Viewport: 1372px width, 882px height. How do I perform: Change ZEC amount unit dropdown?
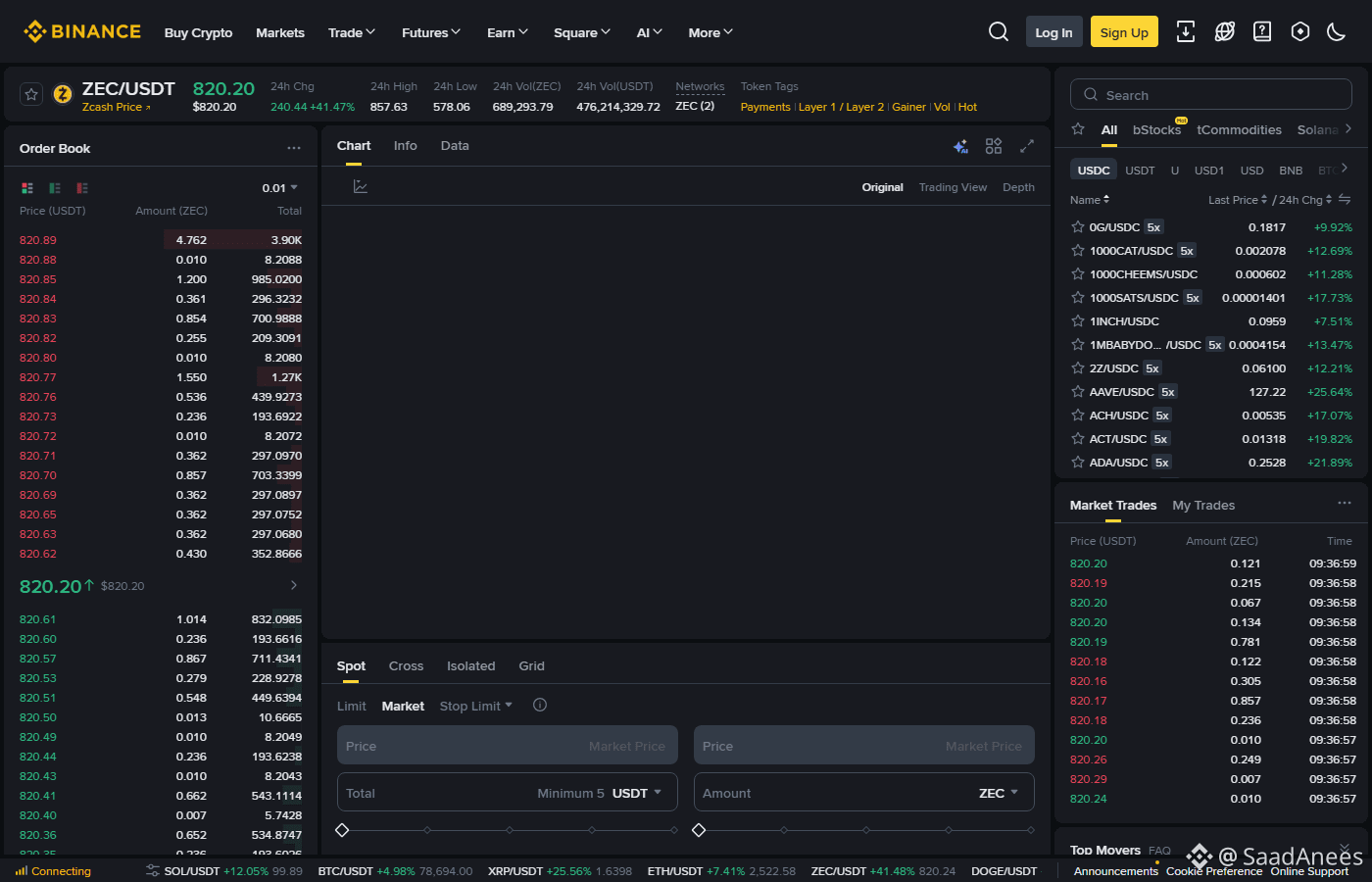pyautogui.click(x=999, y=793)
